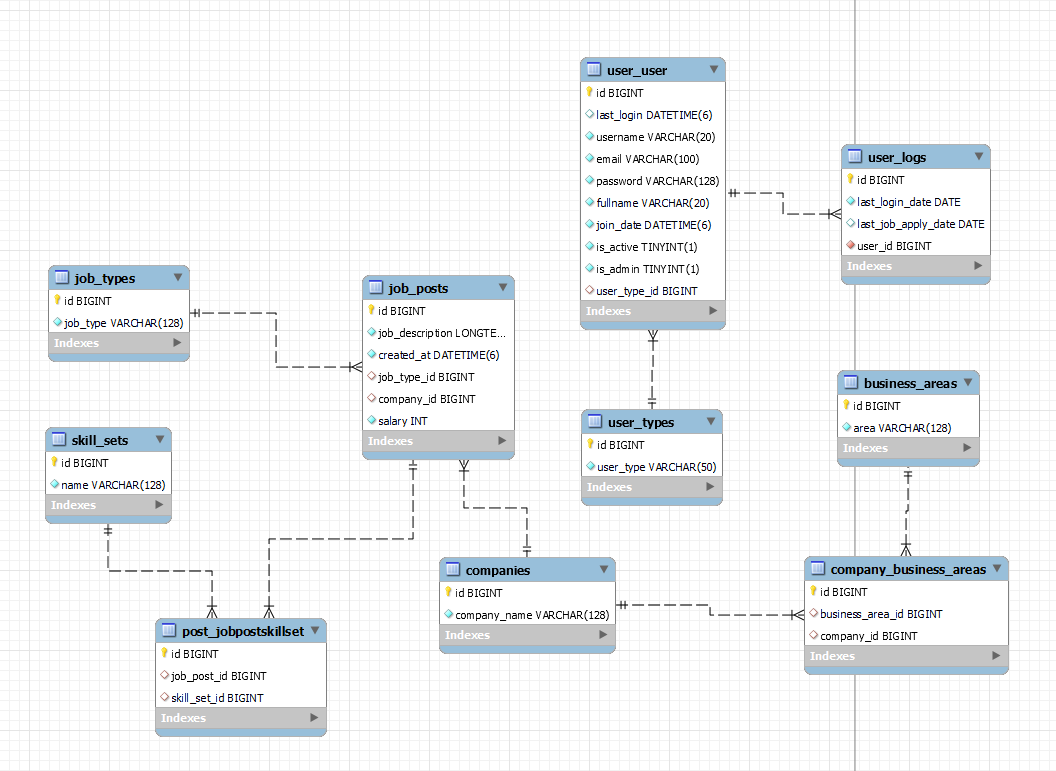Expand Indexes section of user_user table
Viewport: 1056px width, 771px height.
click(713, 310)
